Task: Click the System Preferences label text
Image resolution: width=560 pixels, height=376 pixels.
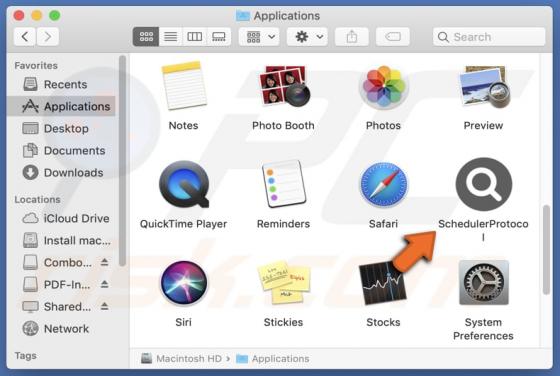Action: click(x=483, y=329)
